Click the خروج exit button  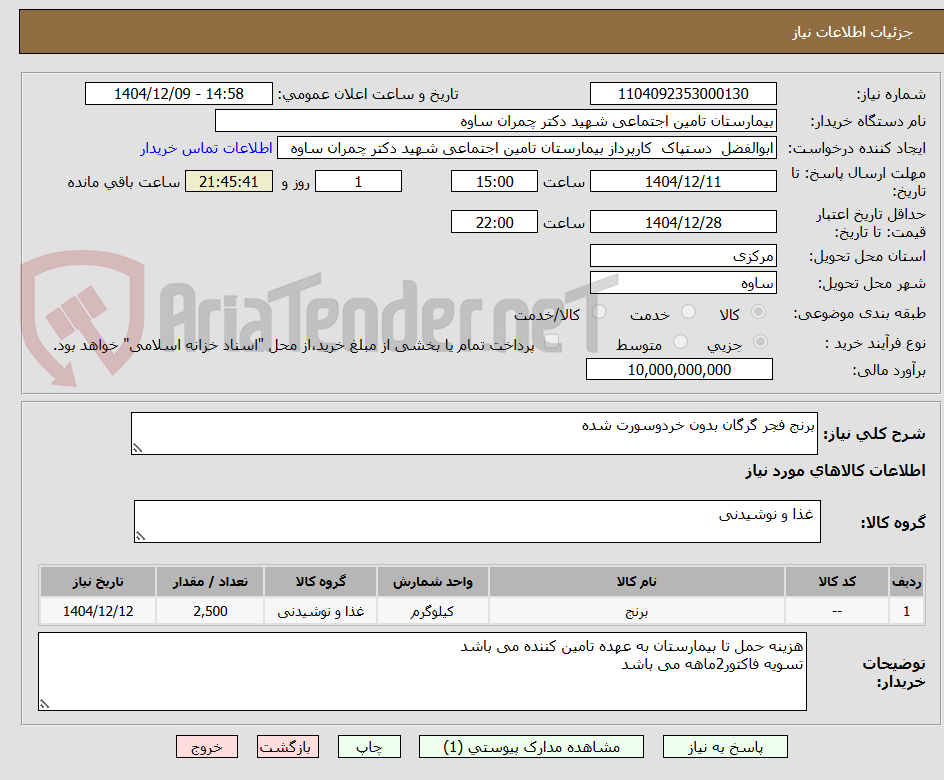[206, 747]
